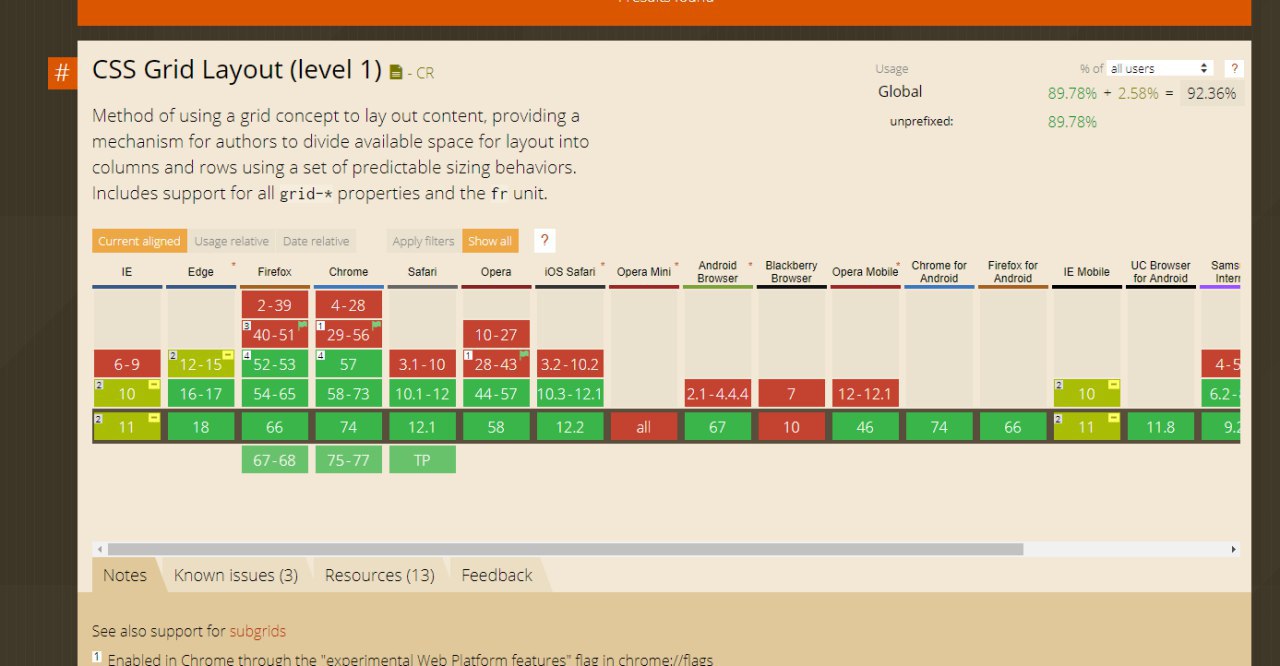Click the UC Browser 11.8 cell
This screenshot has width=1280, height=666.
coord(1161,427)
